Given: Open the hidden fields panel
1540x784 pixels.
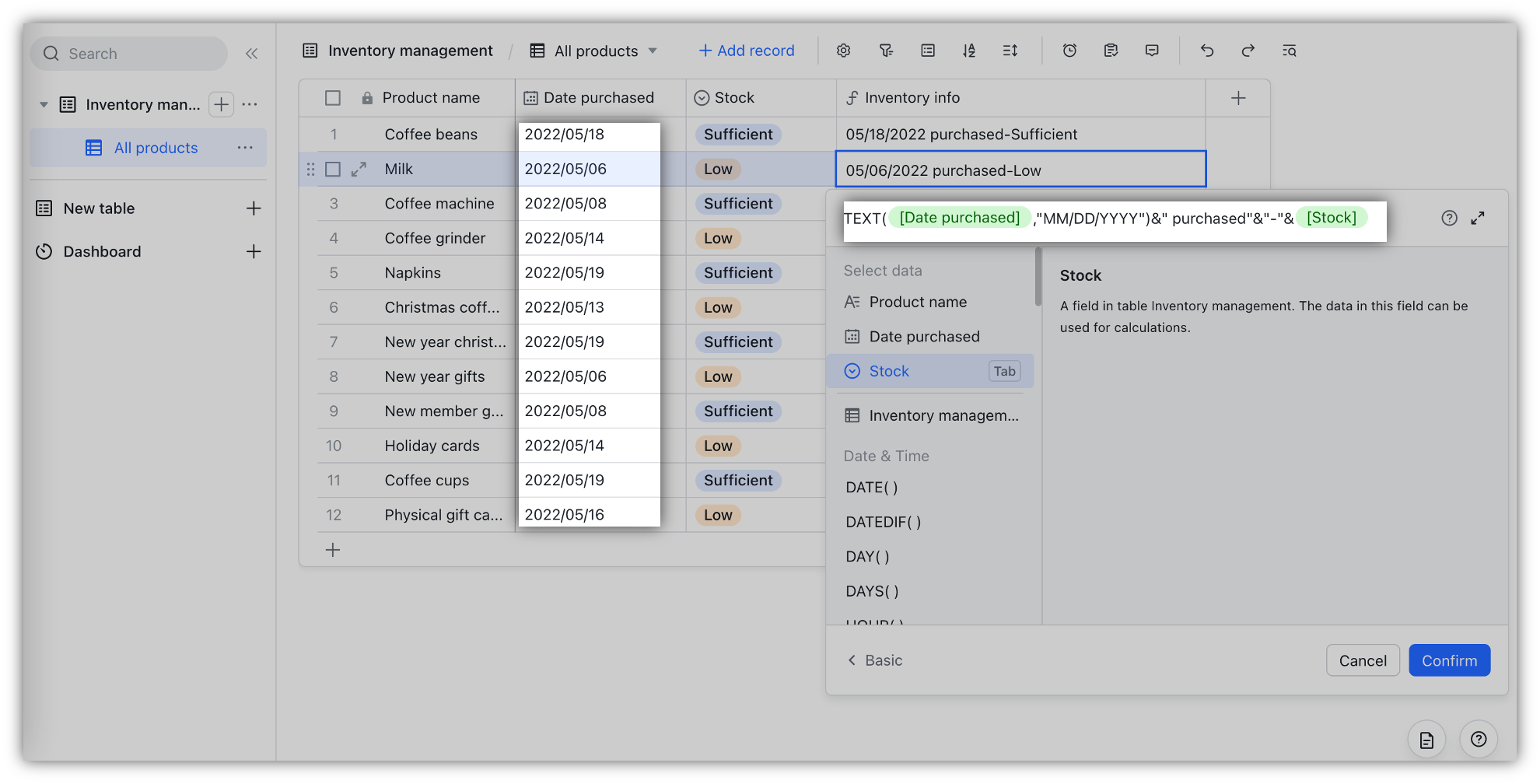Looking at the screenshot, I should click(x=927, y=51).
